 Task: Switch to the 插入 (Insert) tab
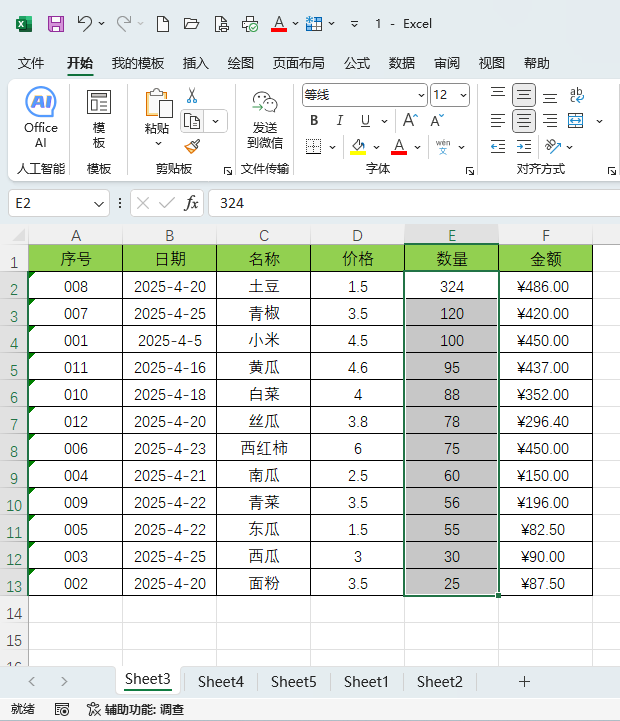coord(195,63)
